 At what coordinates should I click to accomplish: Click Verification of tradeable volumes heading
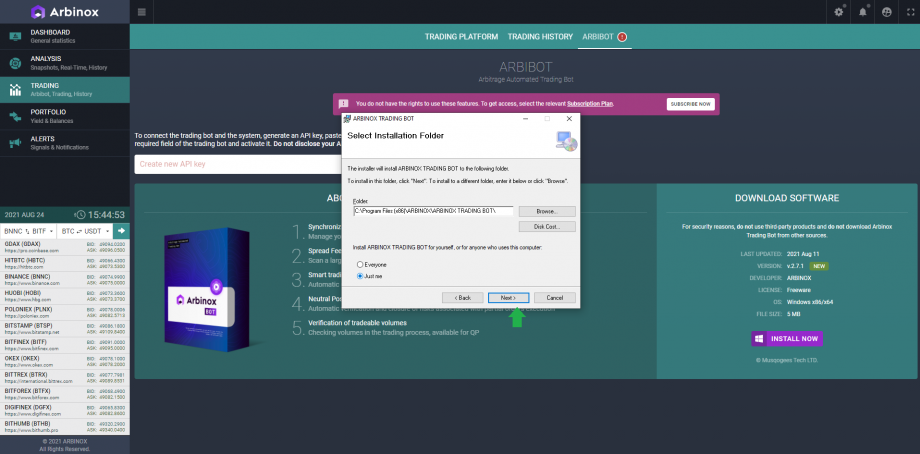[357, 323]
